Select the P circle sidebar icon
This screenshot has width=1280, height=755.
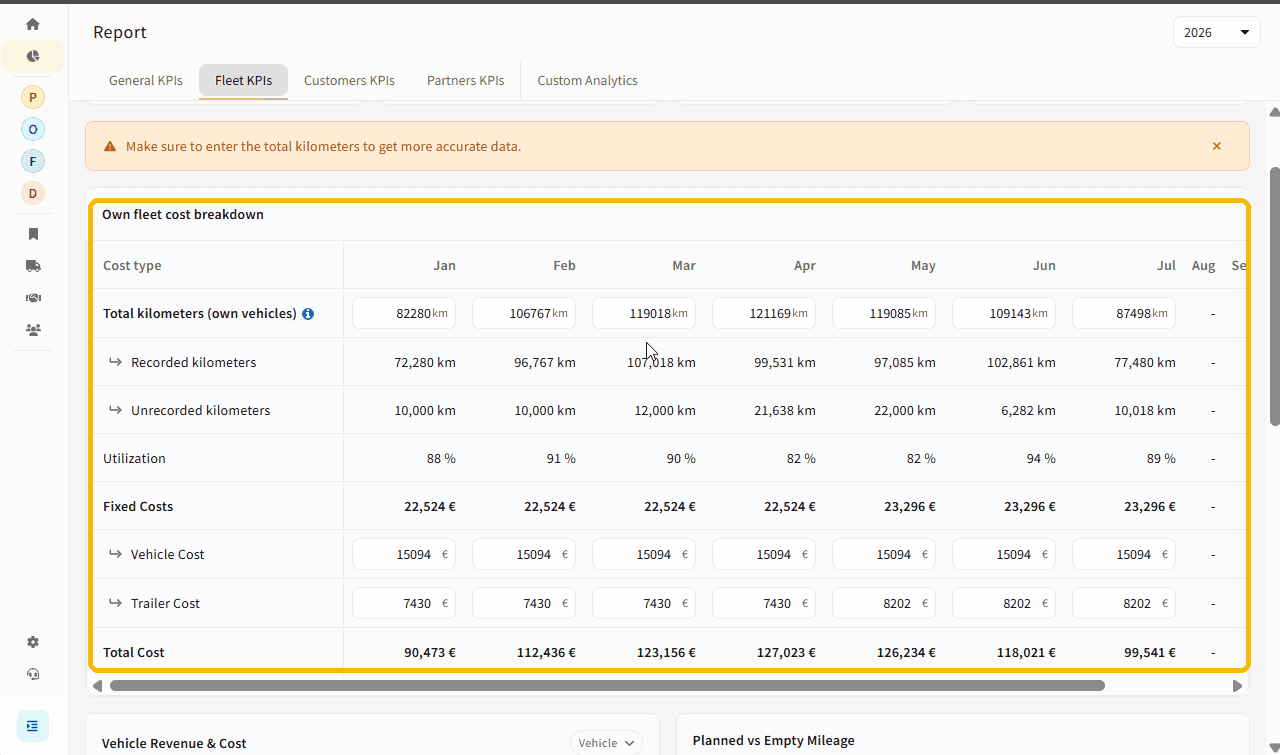33,97
